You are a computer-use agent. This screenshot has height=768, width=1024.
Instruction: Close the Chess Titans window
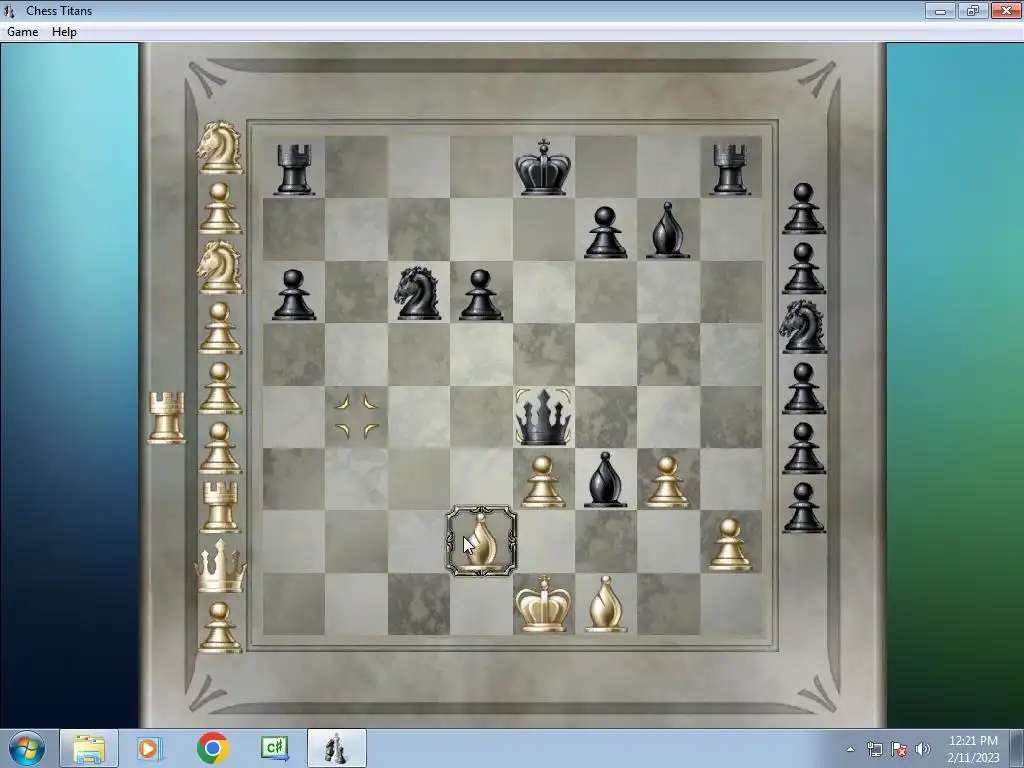pyautogui.click(x=1006, y=10)
